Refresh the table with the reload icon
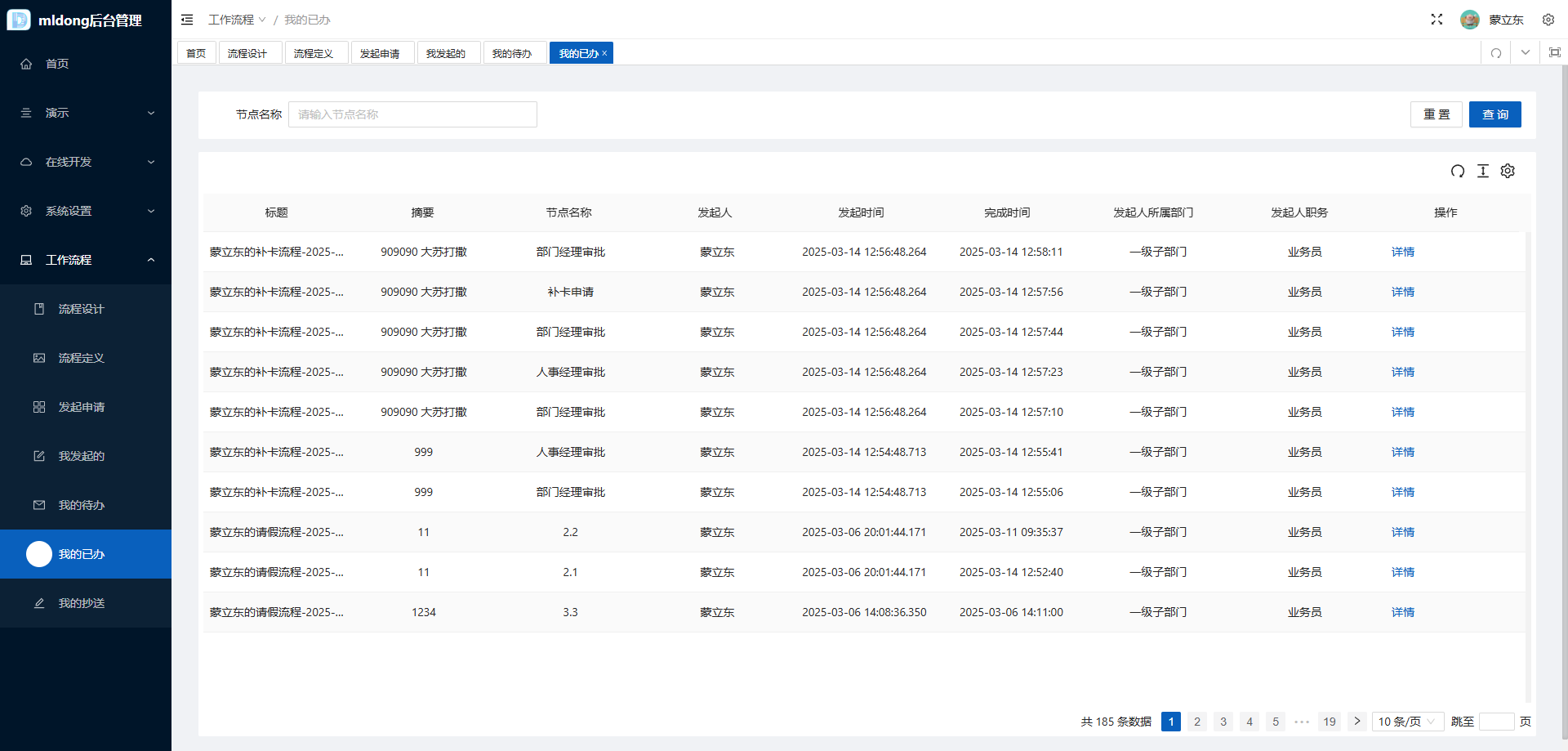The image size is (1568, 751). pyautogui.click(x=1458, y=171)
